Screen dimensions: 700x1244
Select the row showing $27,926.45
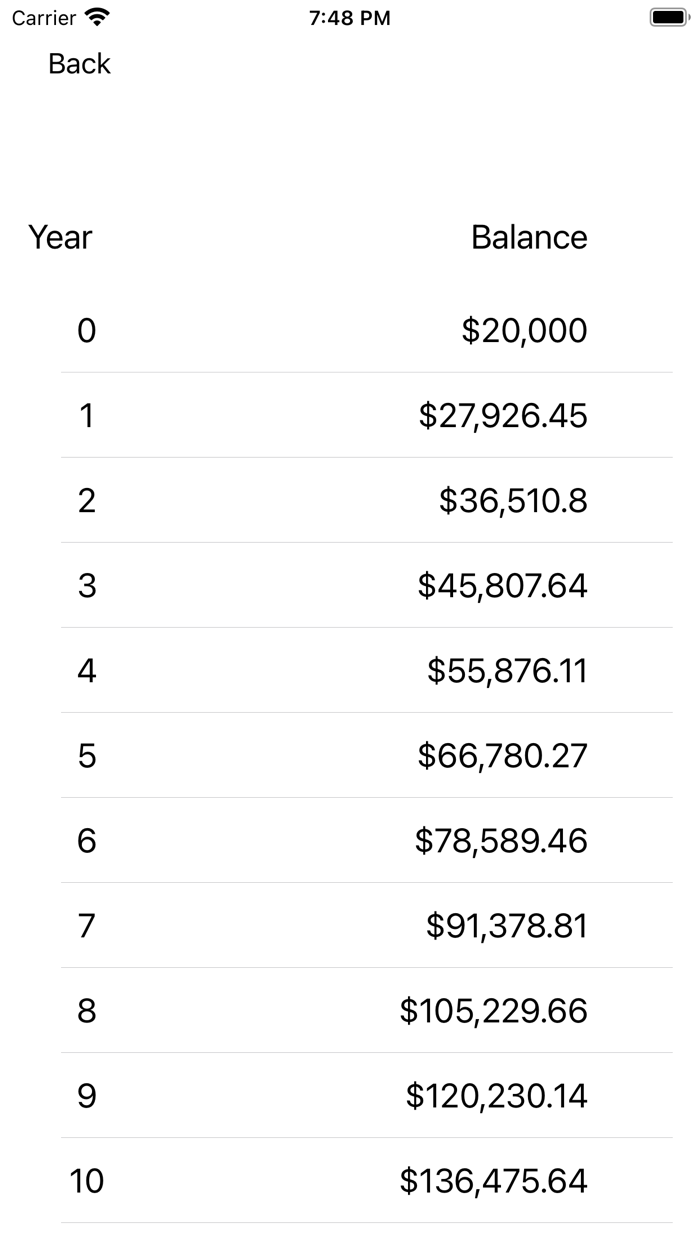(x=505, y=415)
